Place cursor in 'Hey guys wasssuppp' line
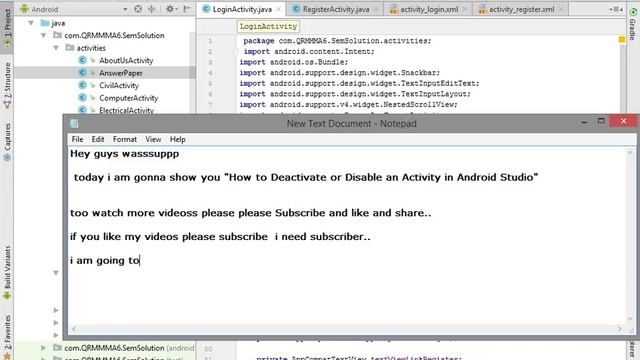The width and height of the screenshot is (640, 360). click(x=124, y=154)
